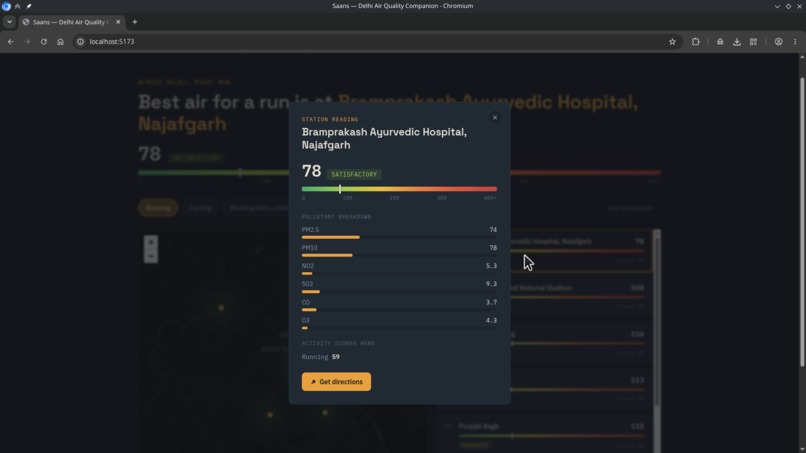The image size is (806, 453).
Task: Open the extensions puzzle icon
Action: pos(695,42)
